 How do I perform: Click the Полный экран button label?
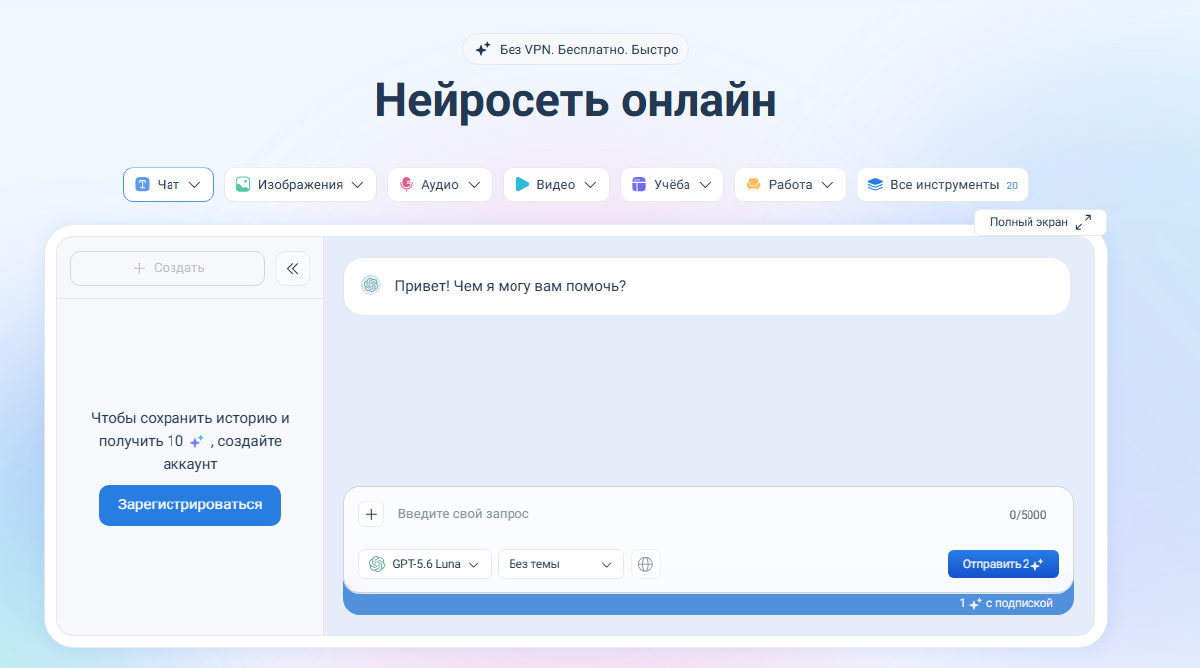pos(1029,222)
